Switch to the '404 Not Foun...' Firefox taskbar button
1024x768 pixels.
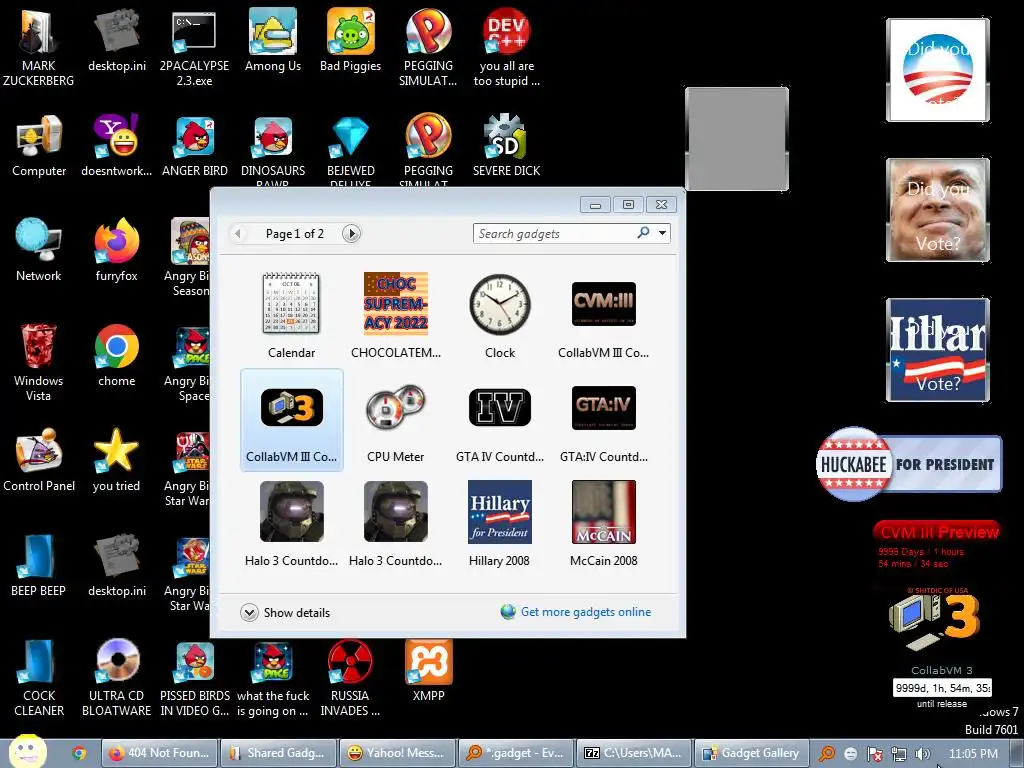159,754
